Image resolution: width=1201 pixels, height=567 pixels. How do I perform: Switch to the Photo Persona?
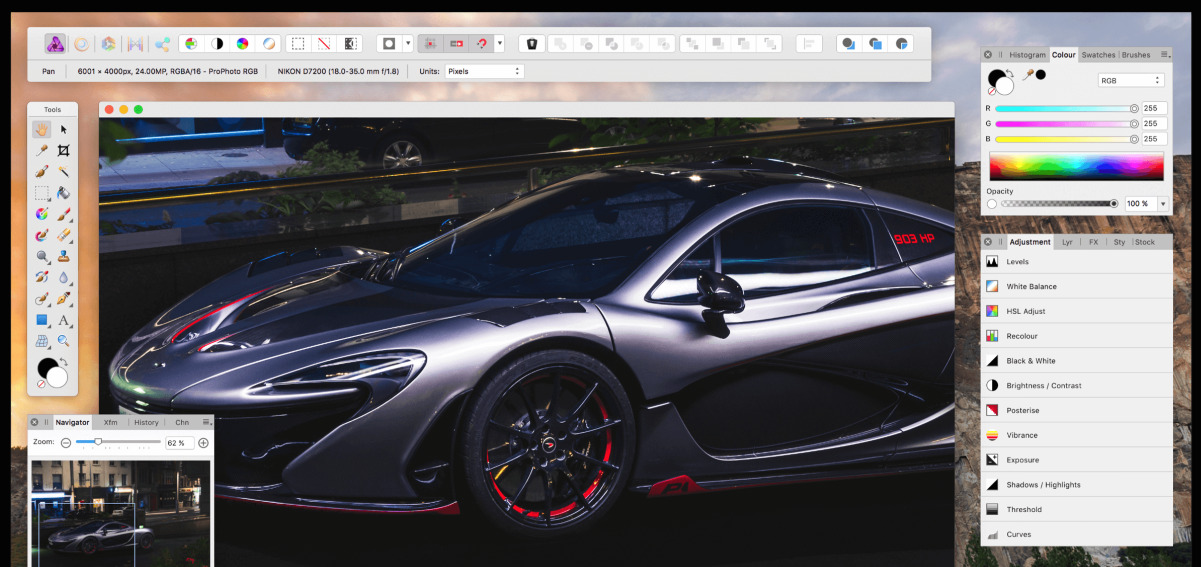[x=56, y=44]
